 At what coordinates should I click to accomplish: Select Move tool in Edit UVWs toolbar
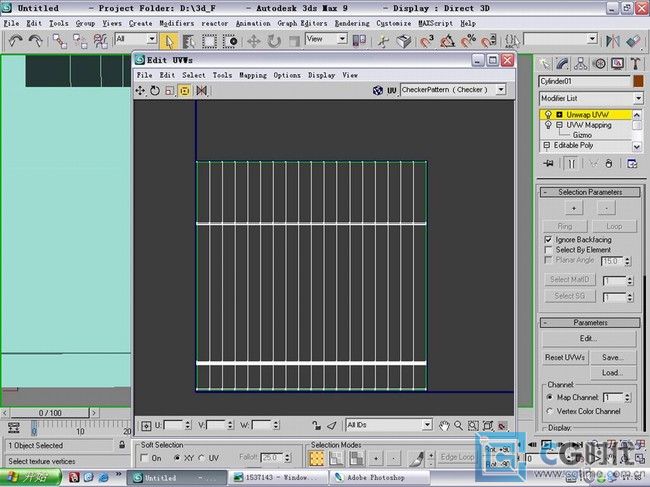140,90
